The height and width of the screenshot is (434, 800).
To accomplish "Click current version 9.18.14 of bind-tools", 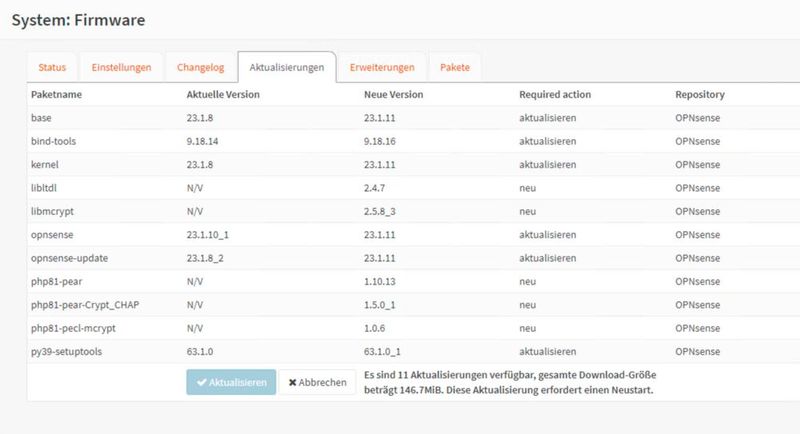I will [x=202, y=141].
